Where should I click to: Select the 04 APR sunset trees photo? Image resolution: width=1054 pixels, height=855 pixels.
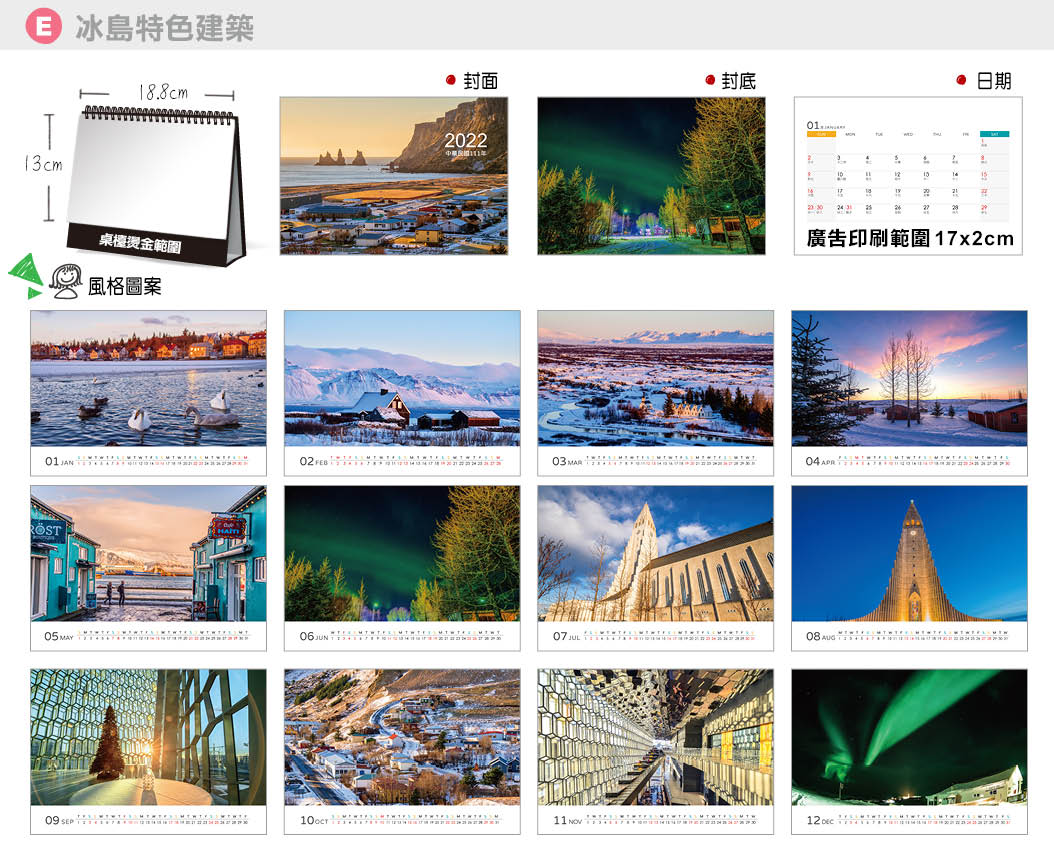[909, 378]
